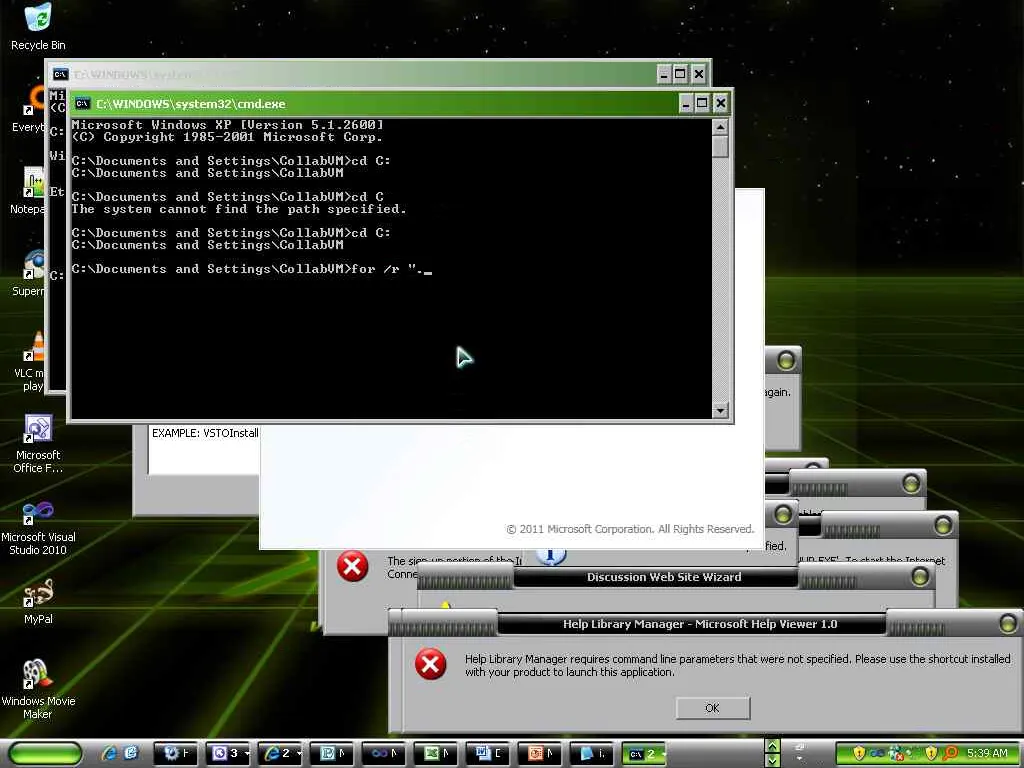1024x768 pixels.
Task: Close the Discussion Web Site Wizard dialog
Action: pos(920,577)
